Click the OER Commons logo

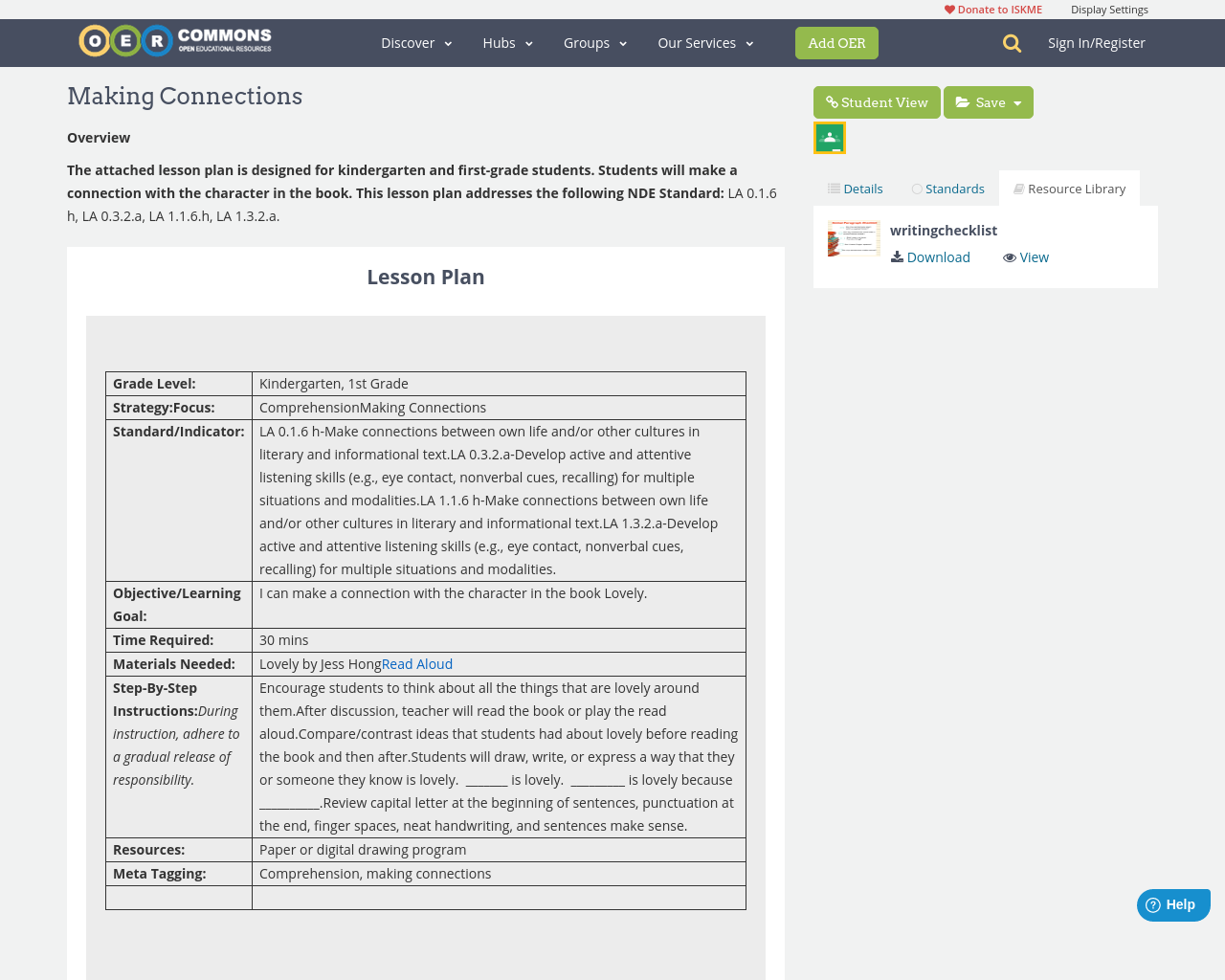coord(175,41)
